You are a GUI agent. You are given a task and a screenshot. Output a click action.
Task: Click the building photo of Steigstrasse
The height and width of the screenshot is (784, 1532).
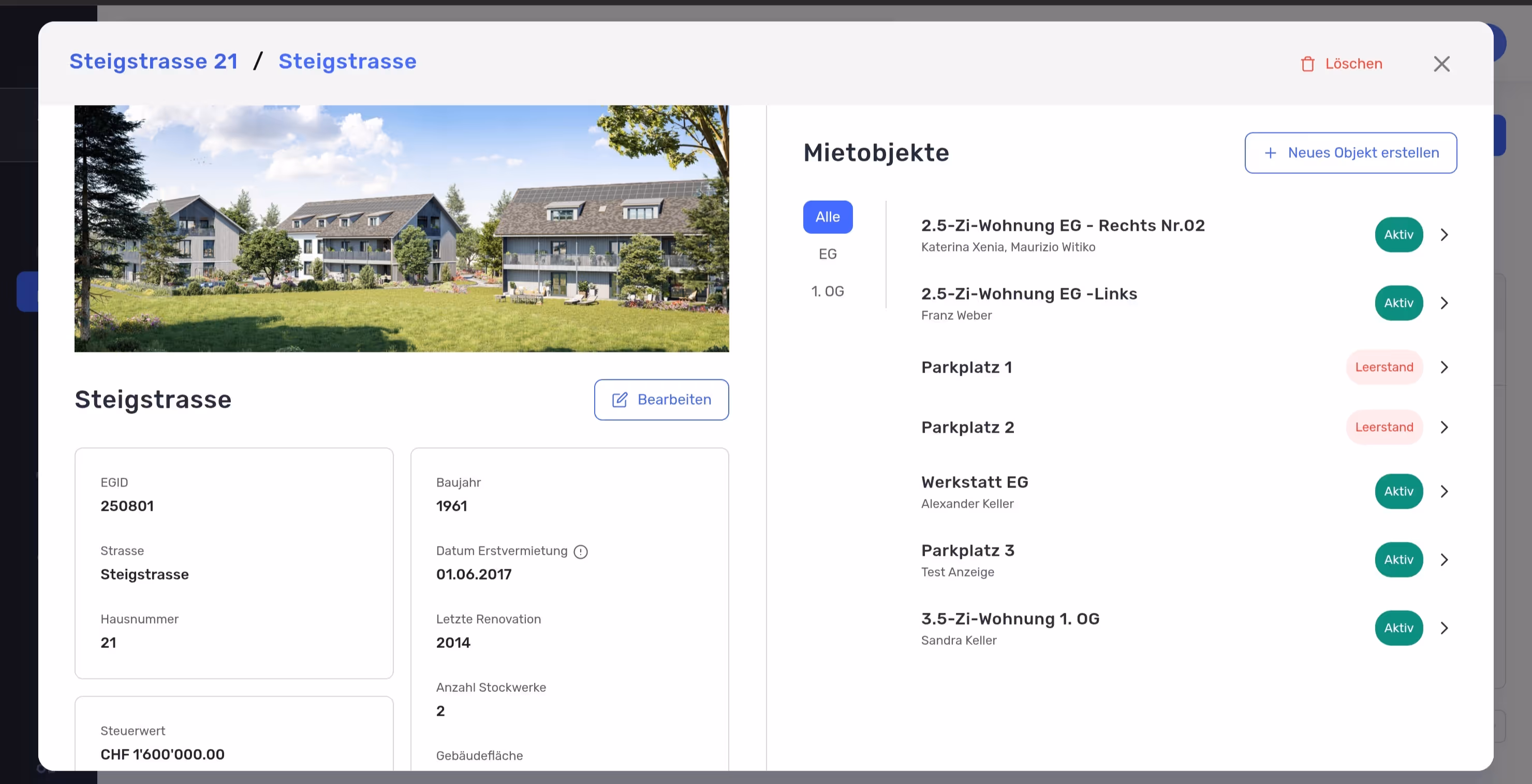[x=402, y=229]
